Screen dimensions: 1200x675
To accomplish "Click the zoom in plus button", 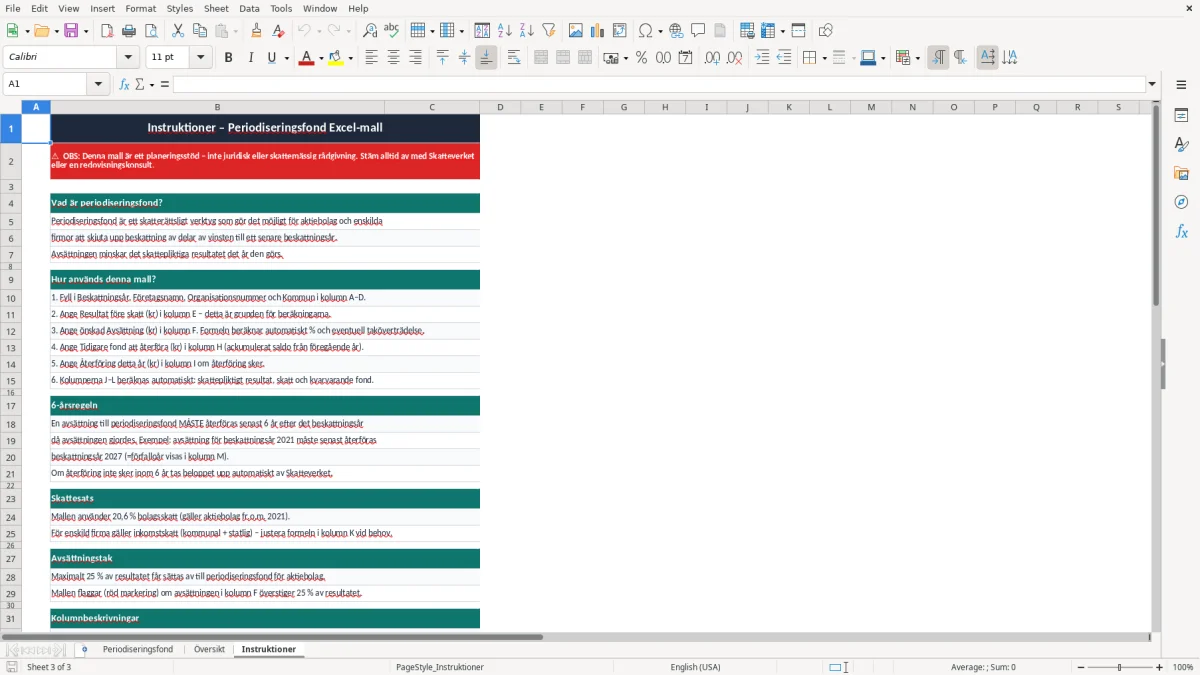I will (x=1160, y=667).
